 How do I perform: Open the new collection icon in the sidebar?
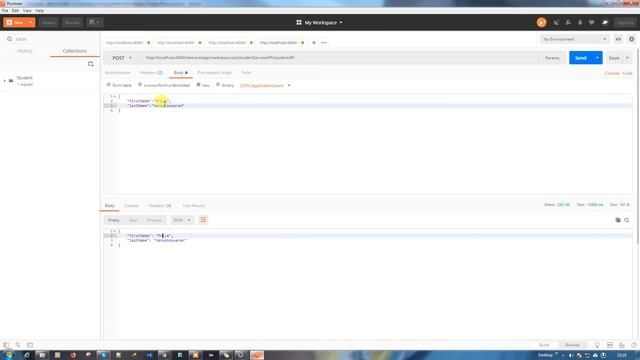(x=91, y=64)
